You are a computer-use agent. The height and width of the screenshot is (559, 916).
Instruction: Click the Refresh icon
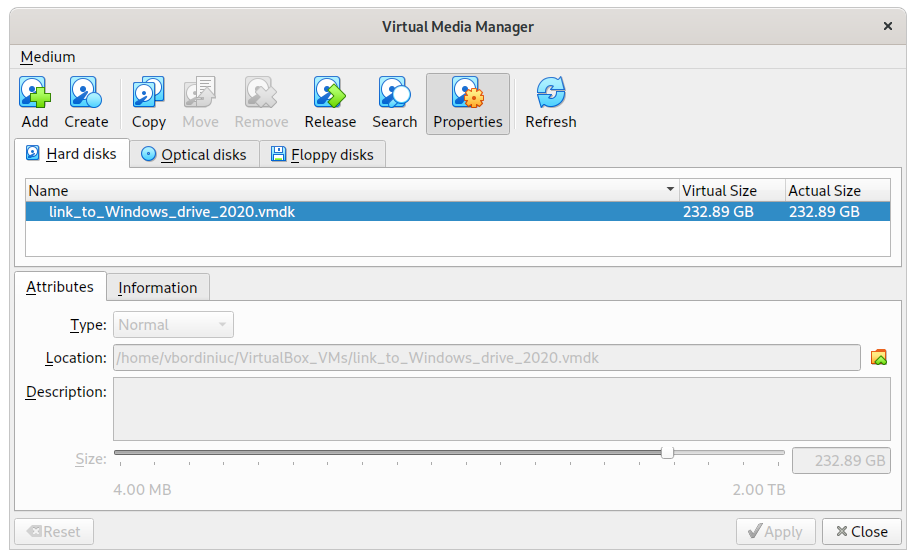550,92
